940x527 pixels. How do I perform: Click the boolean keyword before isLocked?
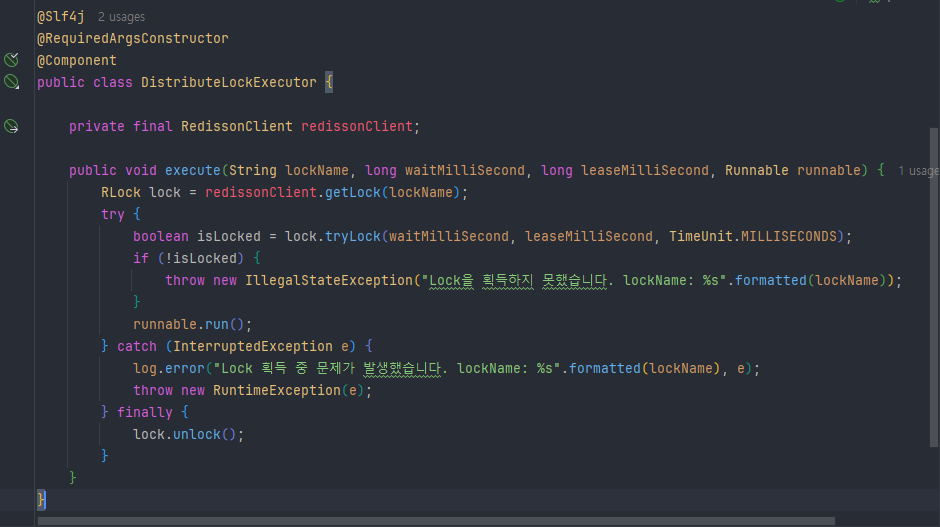tap(161, 236)
